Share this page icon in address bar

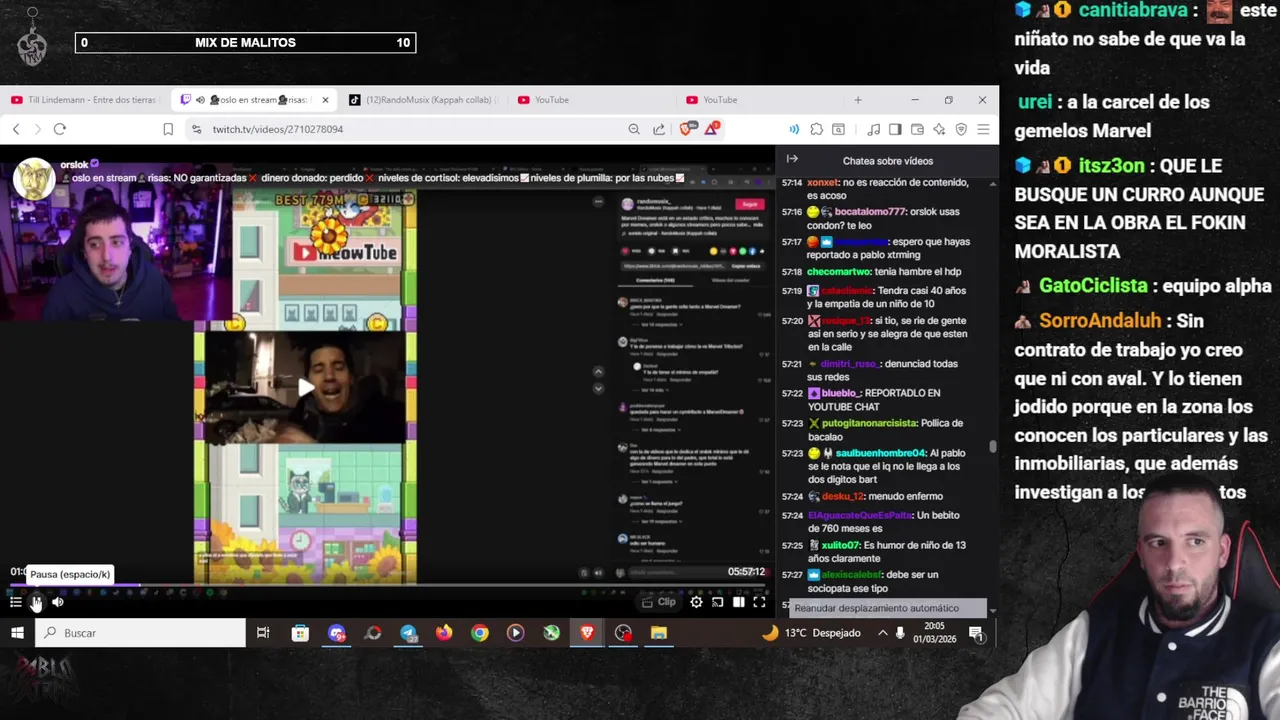[x=659, y=129]
